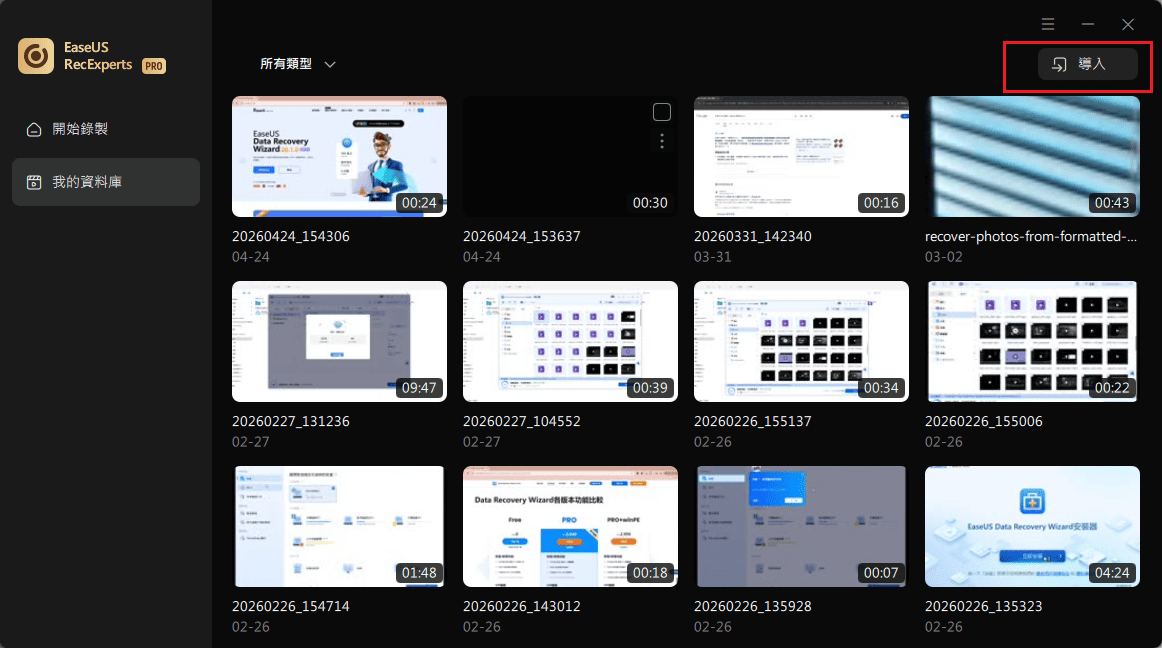Click the 01:48 duration badge
The width and height of the screenshot is (1162, 648).
point(419,572)
